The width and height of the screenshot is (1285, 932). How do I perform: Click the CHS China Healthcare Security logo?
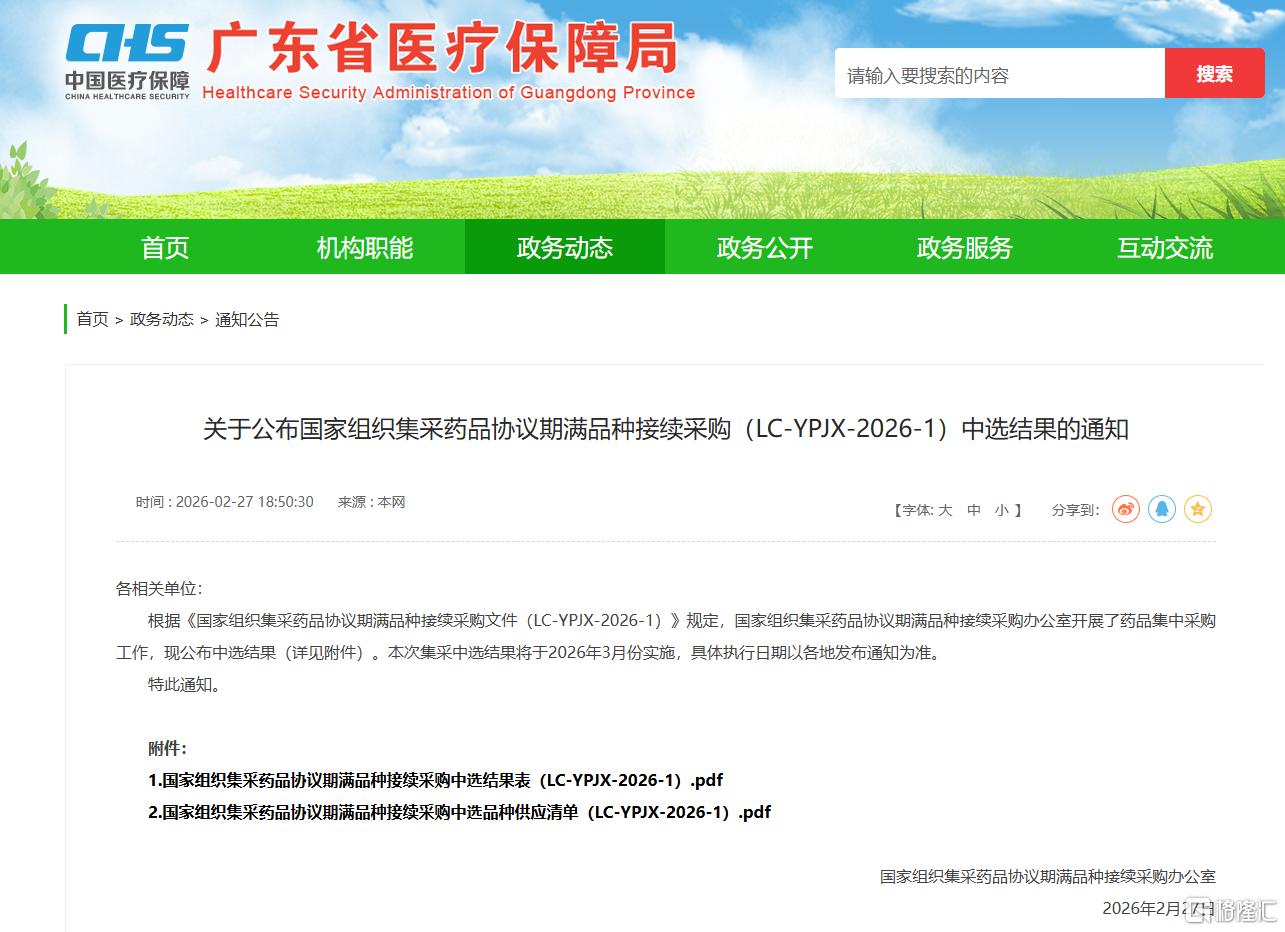click(x=127, y=61)
